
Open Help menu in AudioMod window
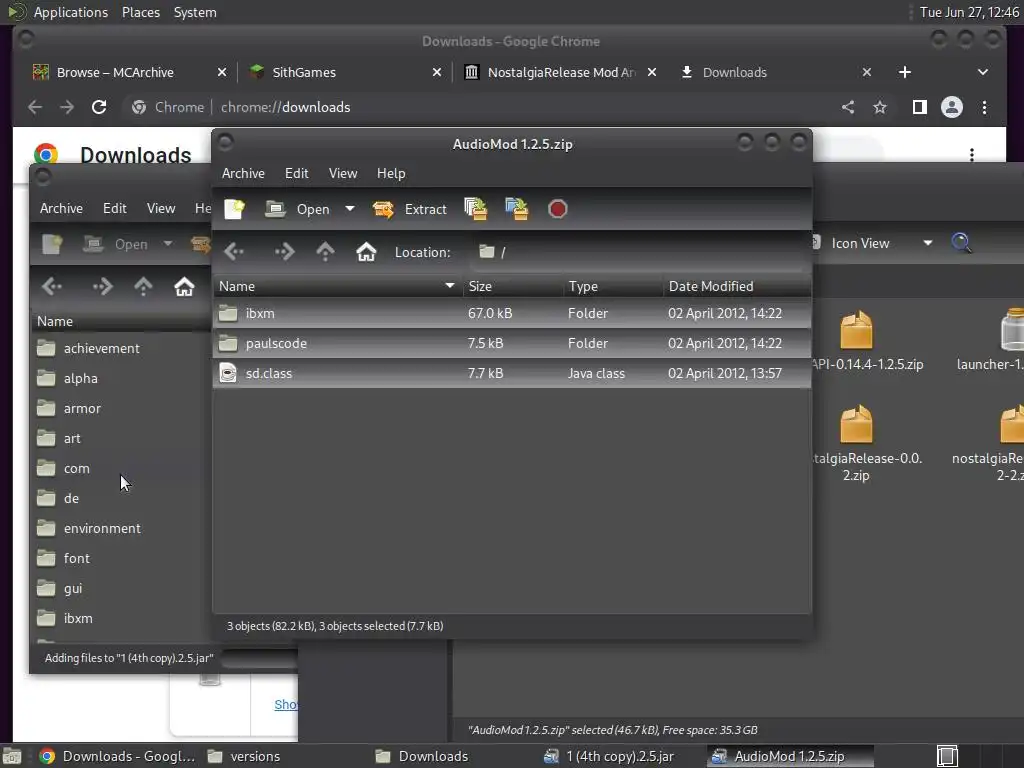coord(391,173)
